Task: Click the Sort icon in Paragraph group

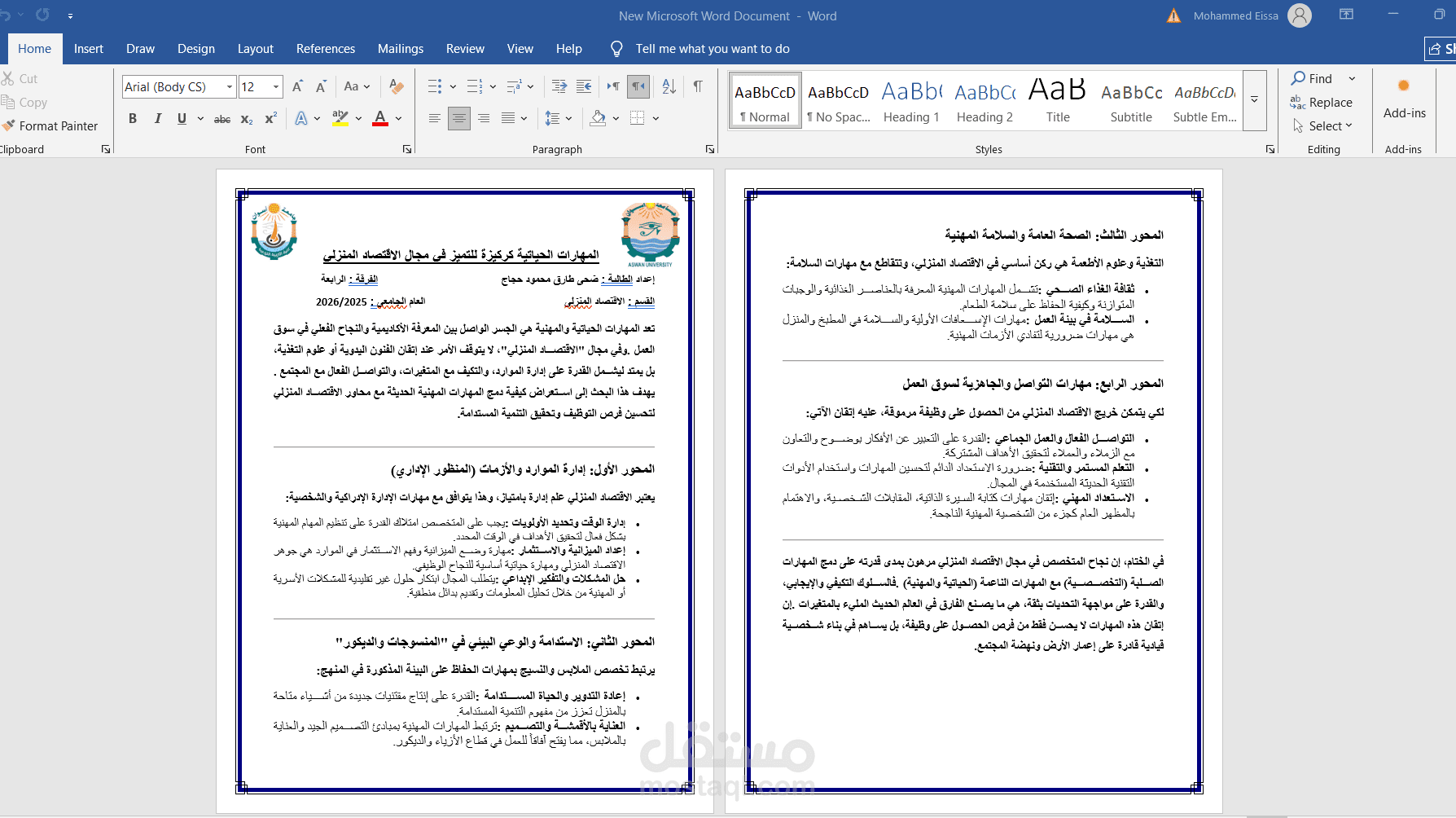Action: [x=669, y=86]
